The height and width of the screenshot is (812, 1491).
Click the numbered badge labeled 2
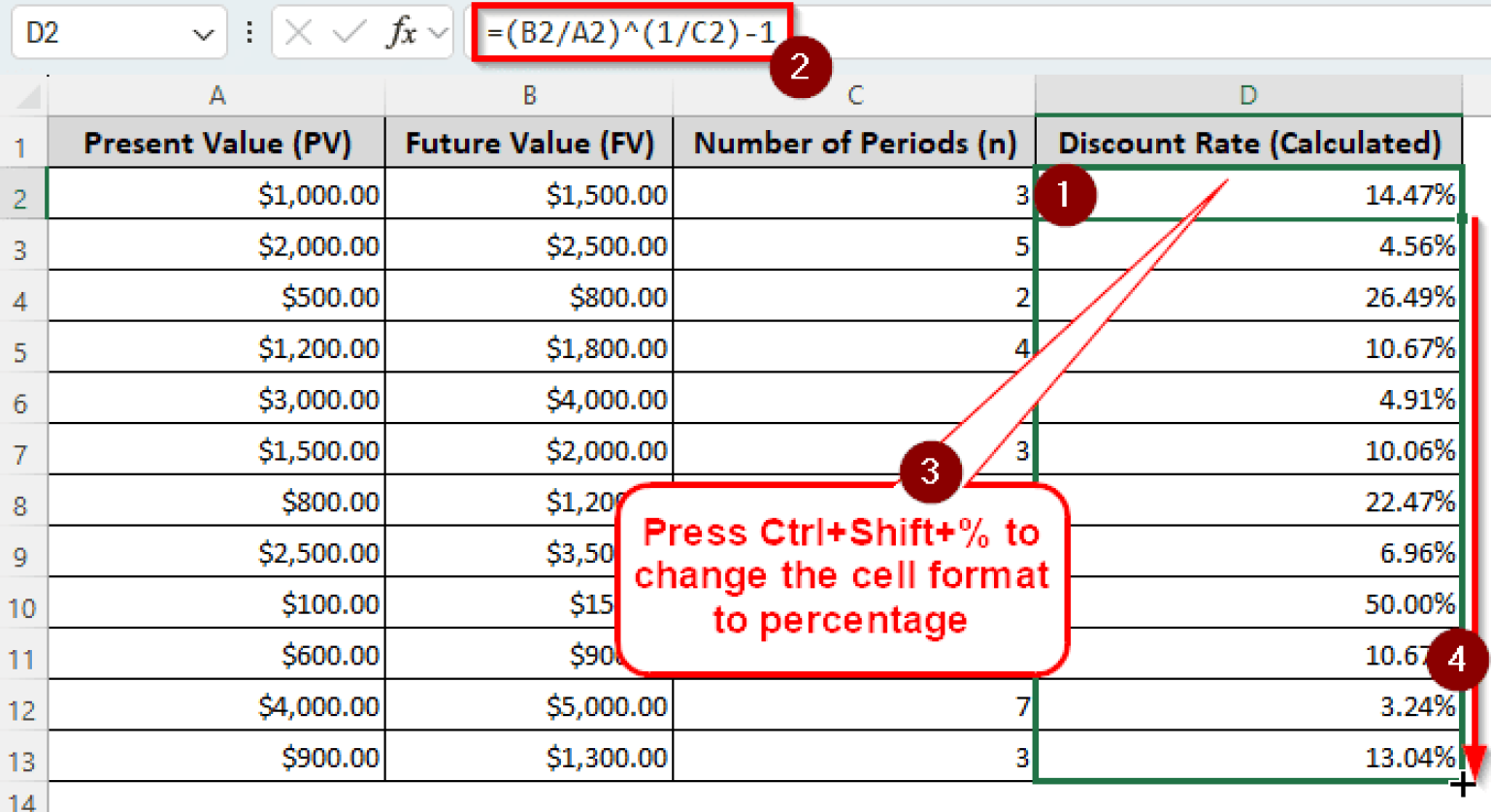click(x=802, y=68)
